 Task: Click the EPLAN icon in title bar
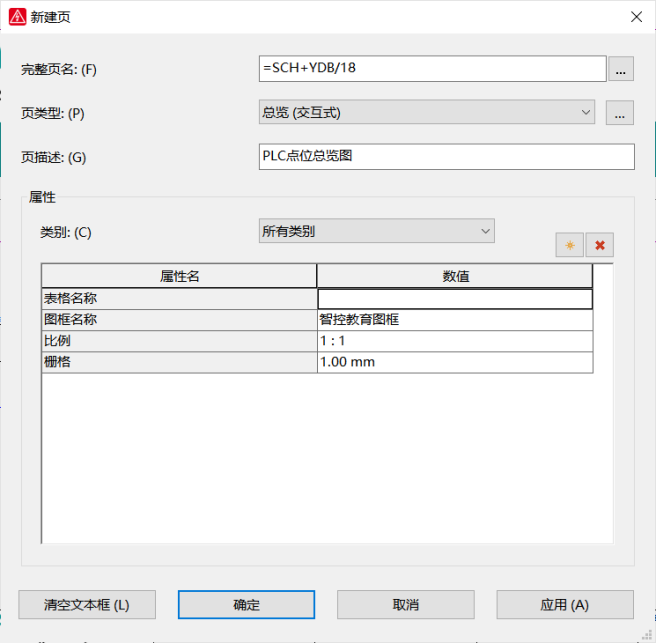tap(18, 17)
